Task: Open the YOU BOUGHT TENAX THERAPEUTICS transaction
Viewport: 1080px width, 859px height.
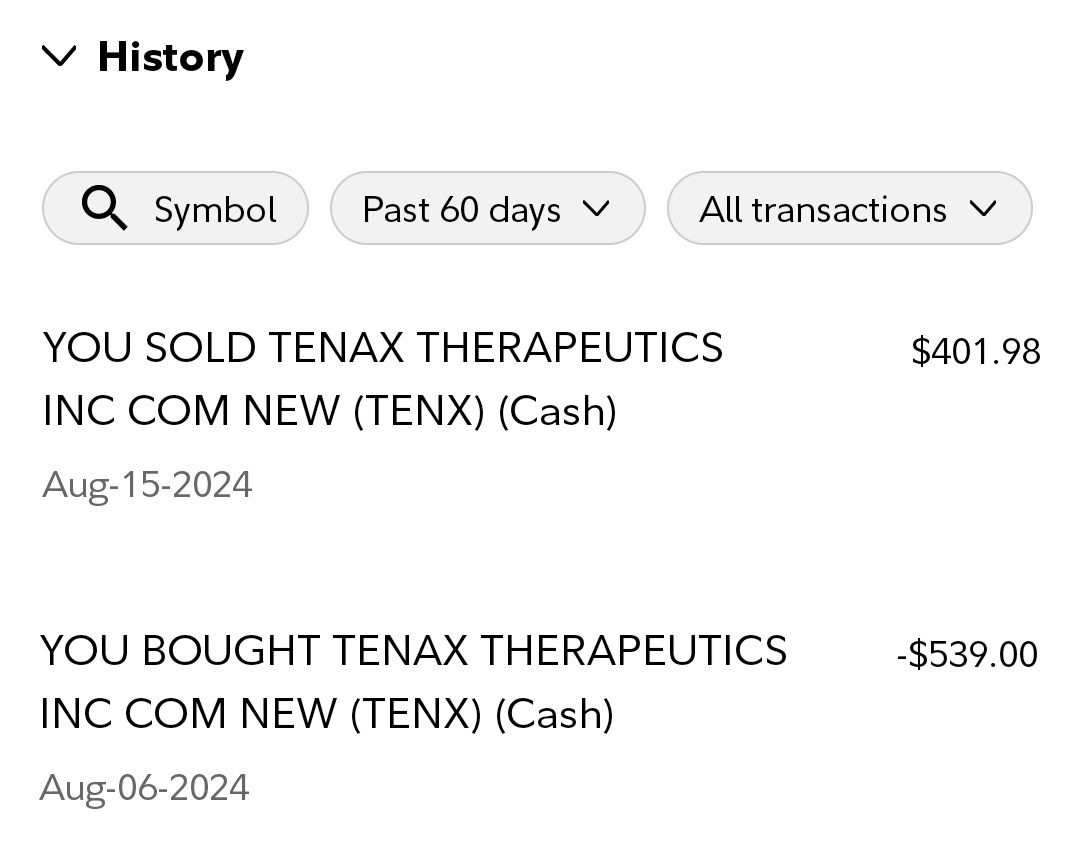Action: [413, 651]
